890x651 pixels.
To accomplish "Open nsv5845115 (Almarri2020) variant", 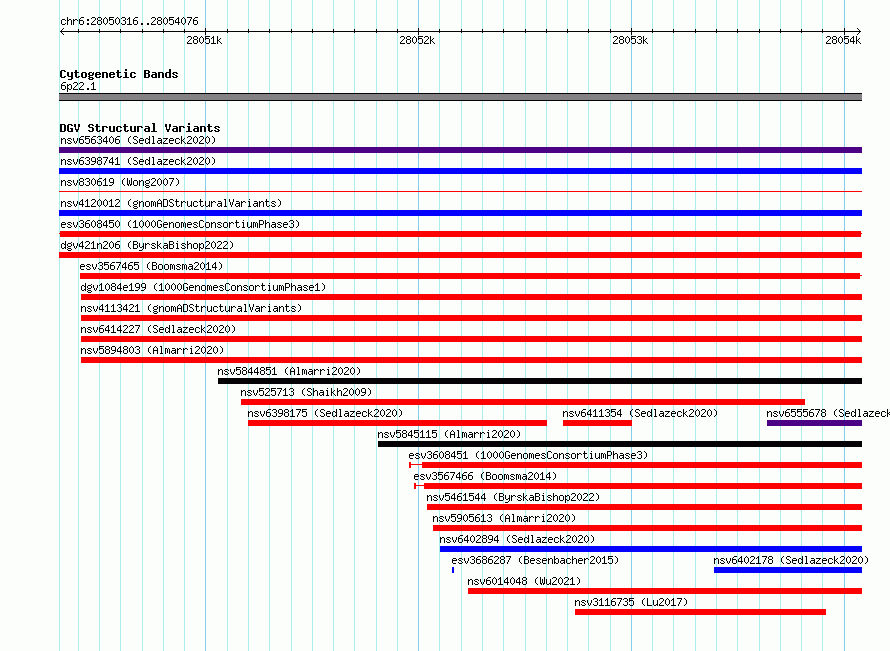I will click(449, 434).
